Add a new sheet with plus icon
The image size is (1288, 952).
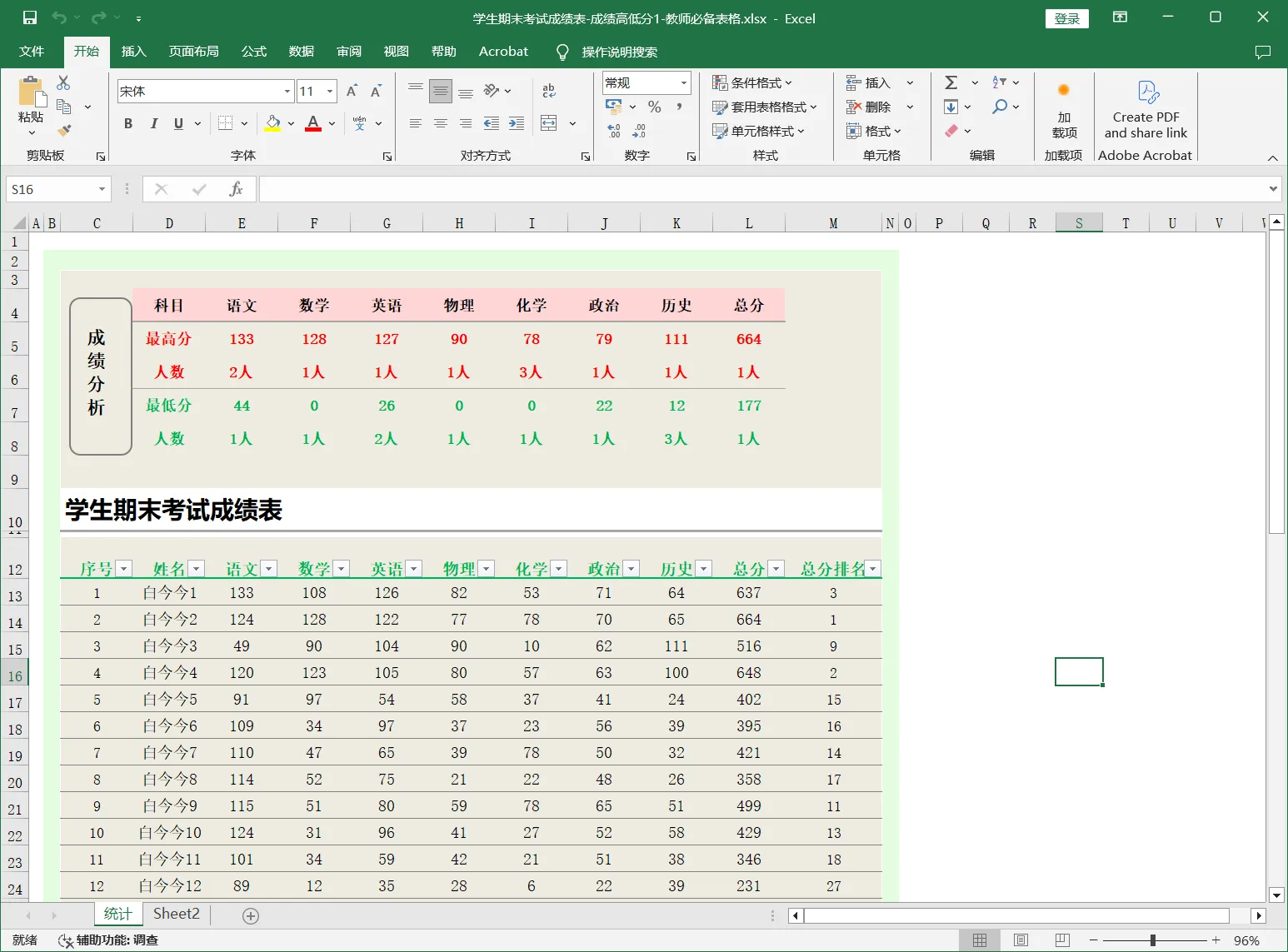pos(251,915)
